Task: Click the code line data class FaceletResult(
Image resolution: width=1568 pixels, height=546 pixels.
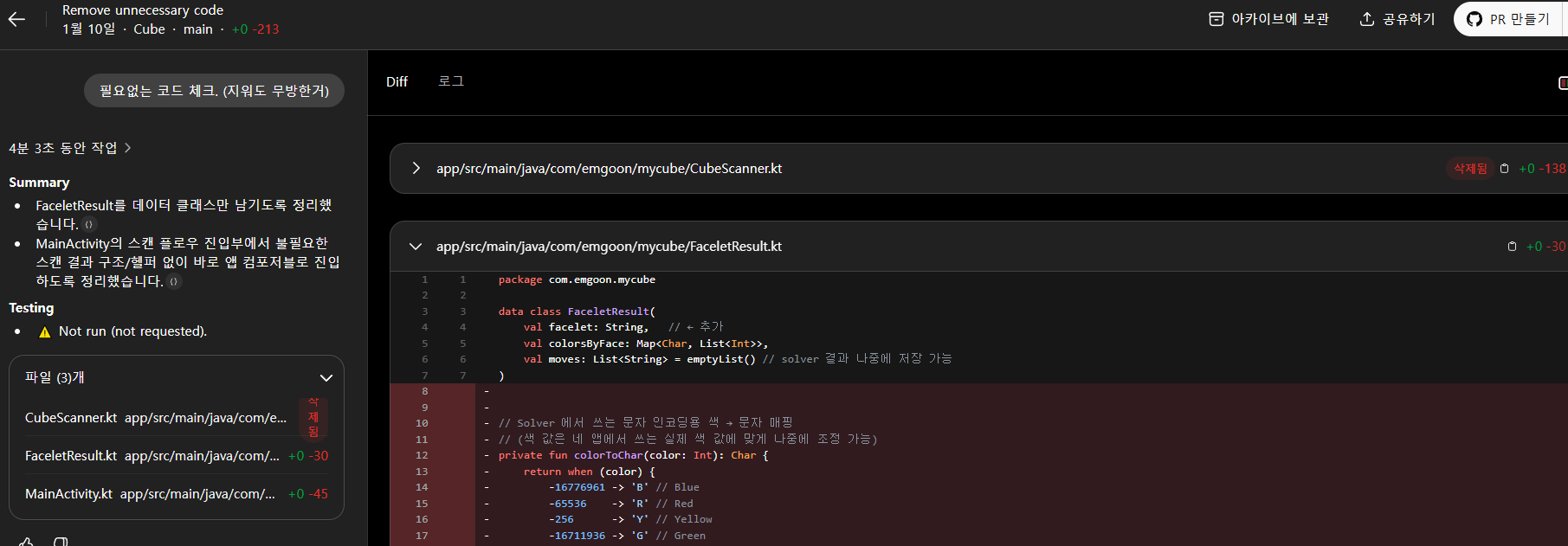Action: pos(577,312)
